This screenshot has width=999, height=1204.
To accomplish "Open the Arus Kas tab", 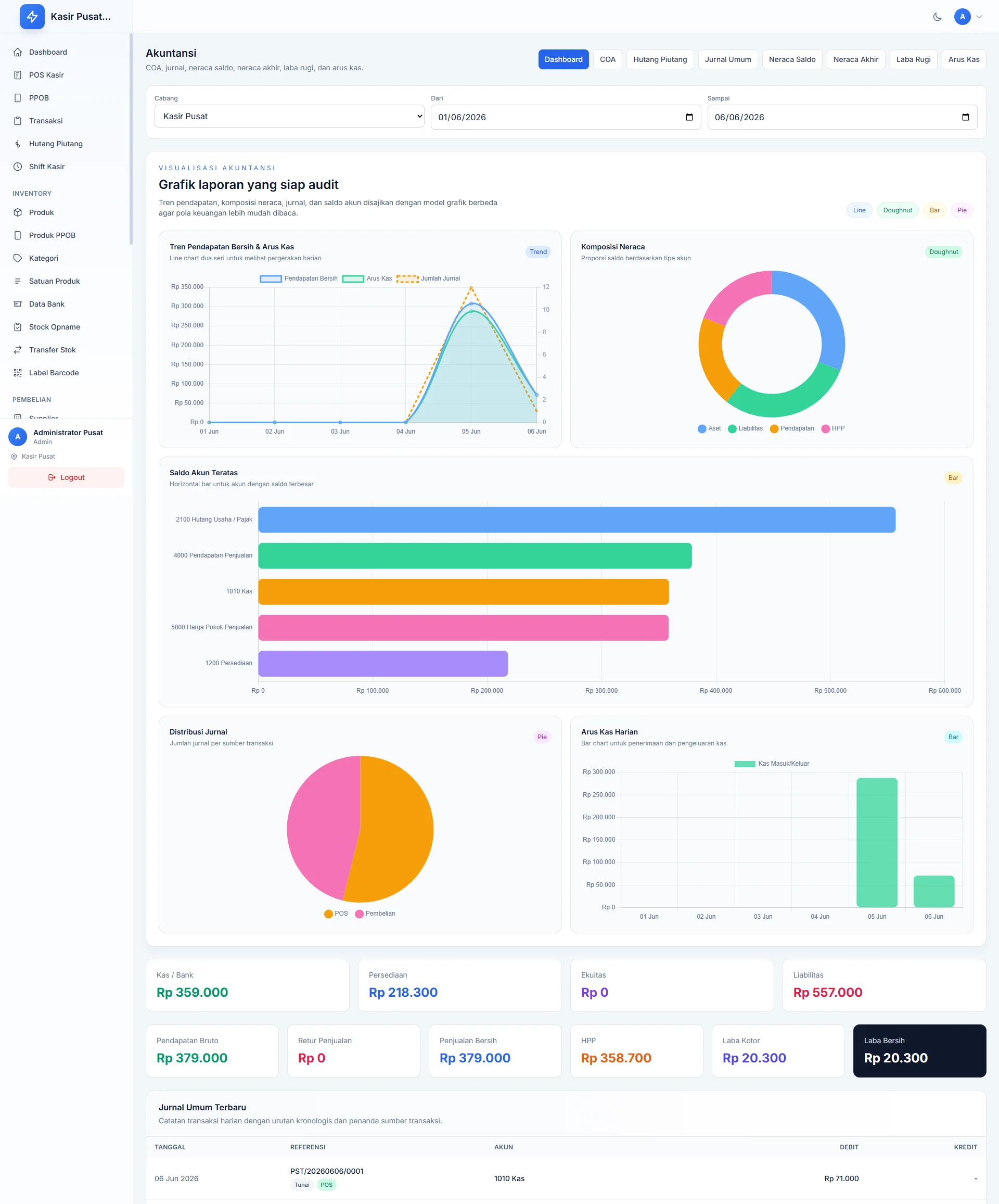I will pos(964,60).
